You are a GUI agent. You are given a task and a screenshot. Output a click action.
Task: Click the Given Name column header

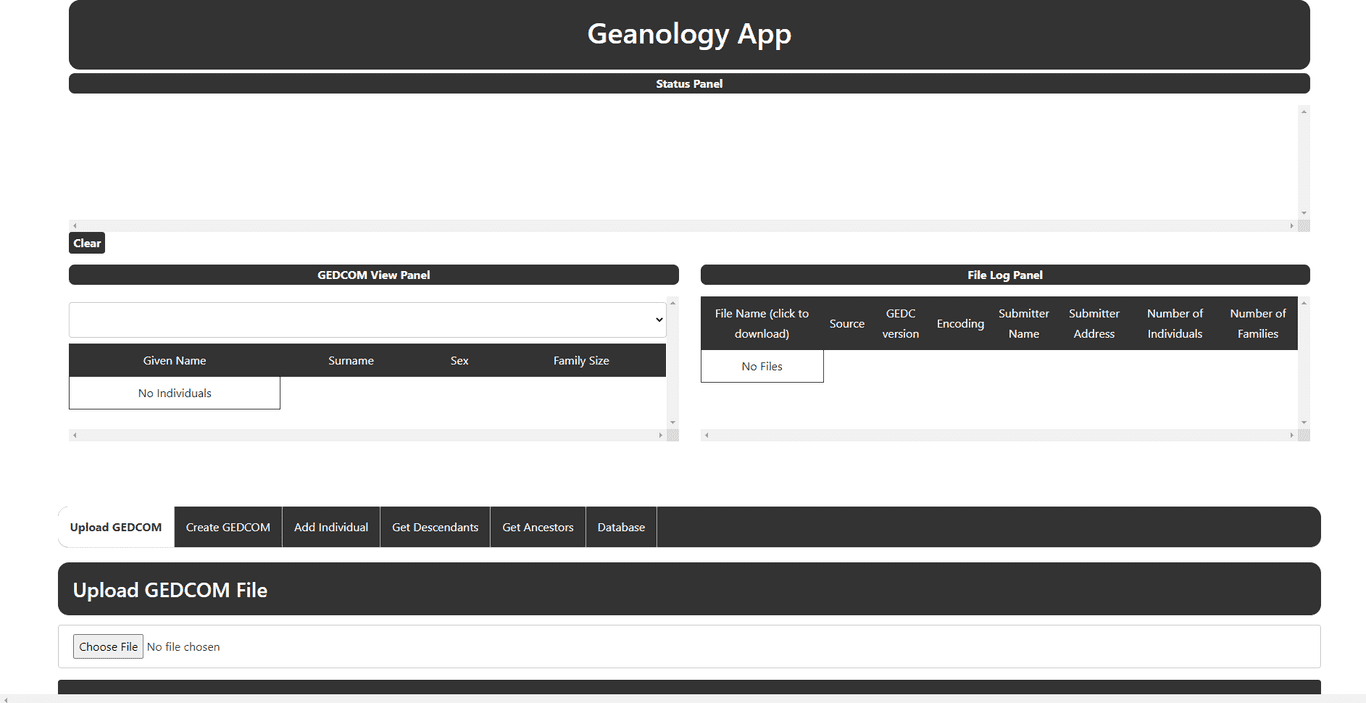point(175,360)
